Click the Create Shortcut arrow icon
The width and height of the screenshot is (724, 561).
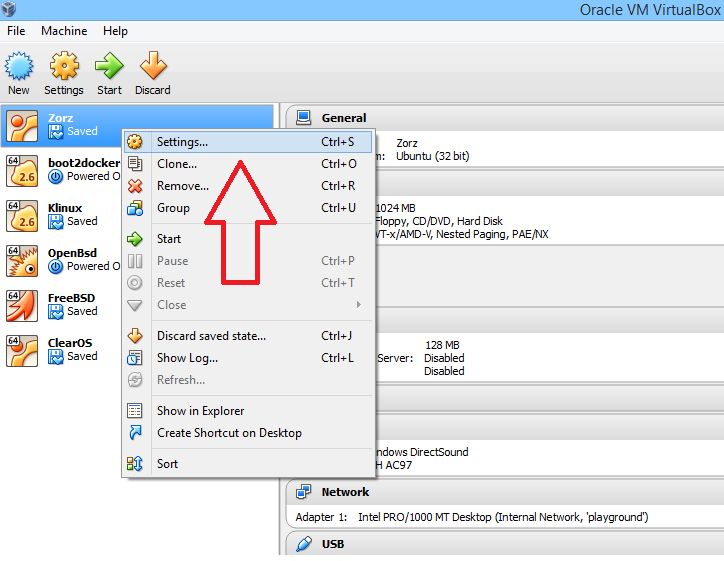click(135, 433)
